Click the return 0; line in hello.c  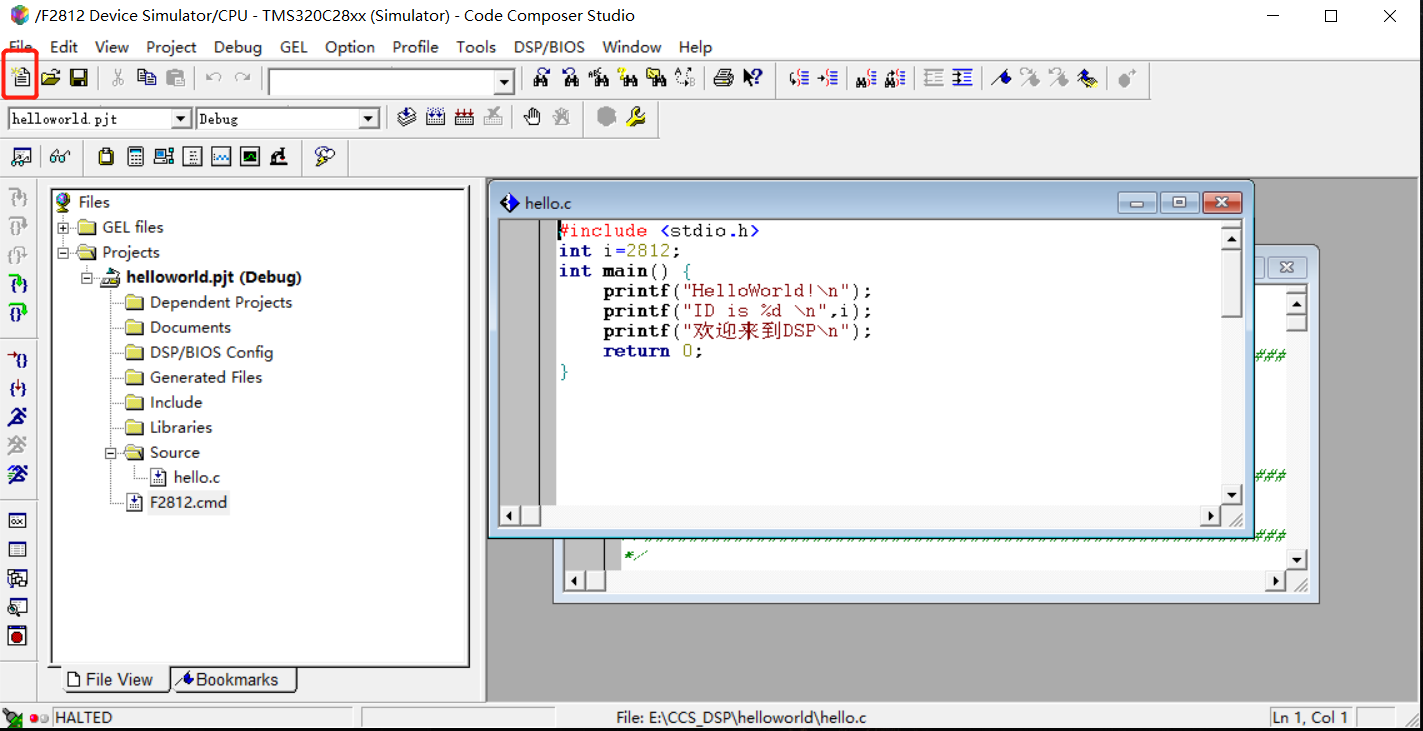653,351
